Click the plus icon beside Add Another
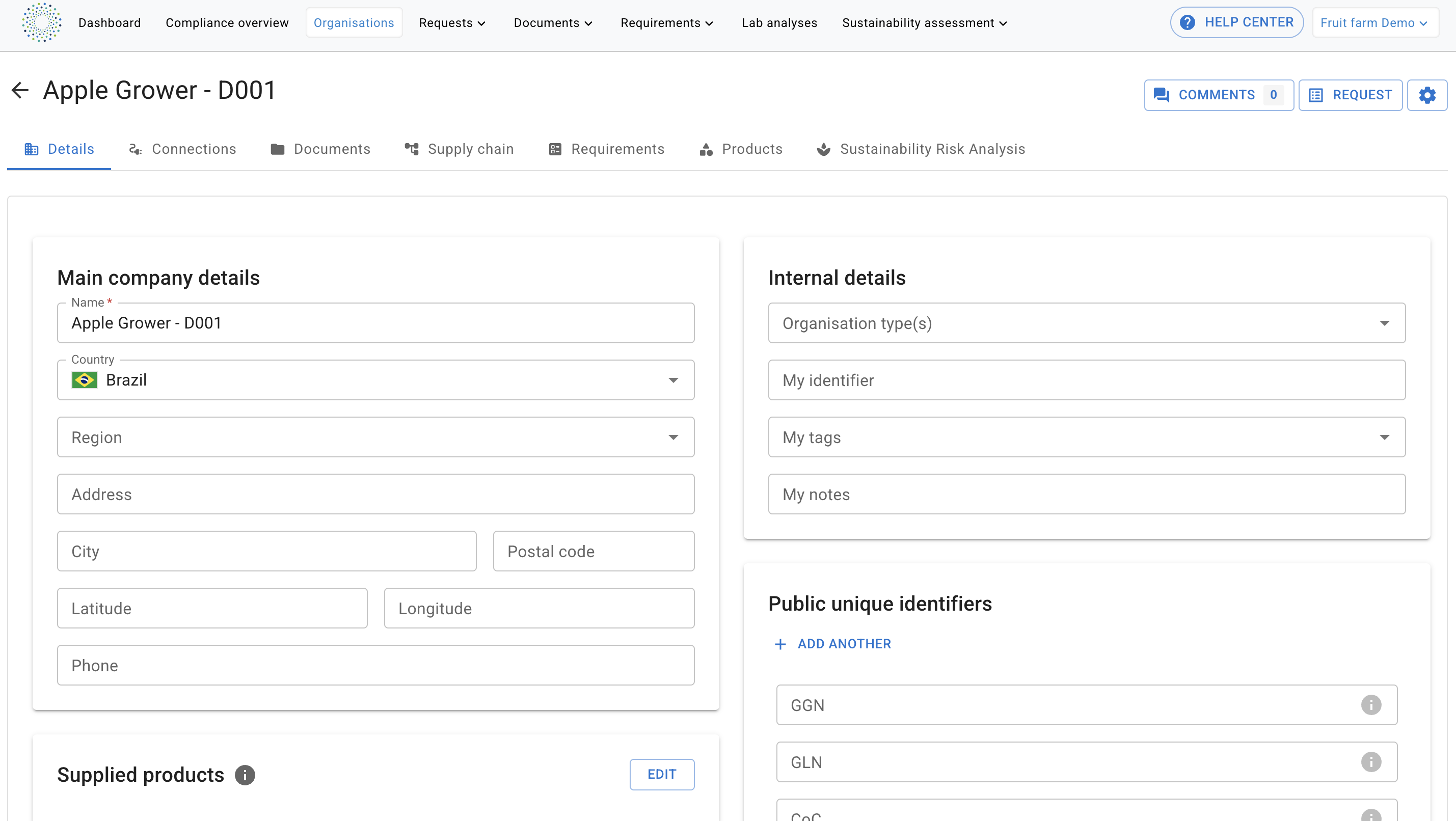Image resolution: width=1456 pixels, height=821 pixels. 780,644
